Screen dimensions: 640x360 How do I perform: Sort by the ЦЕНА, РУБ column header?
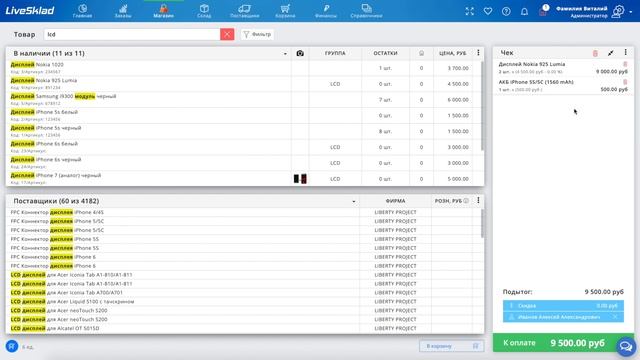pos(453,53)
